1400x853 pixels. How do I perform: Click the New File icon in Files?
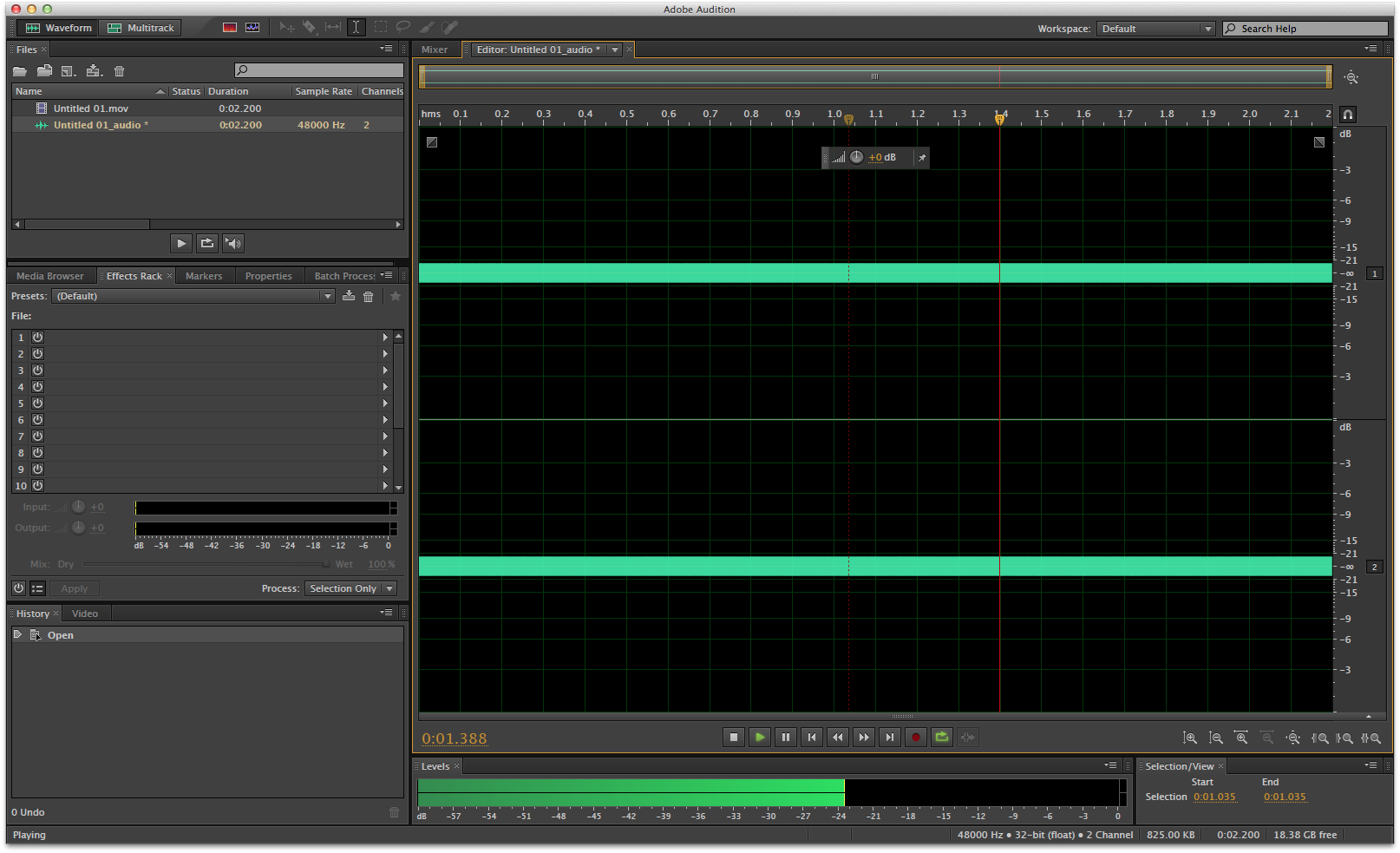click(x=69, y=71)
